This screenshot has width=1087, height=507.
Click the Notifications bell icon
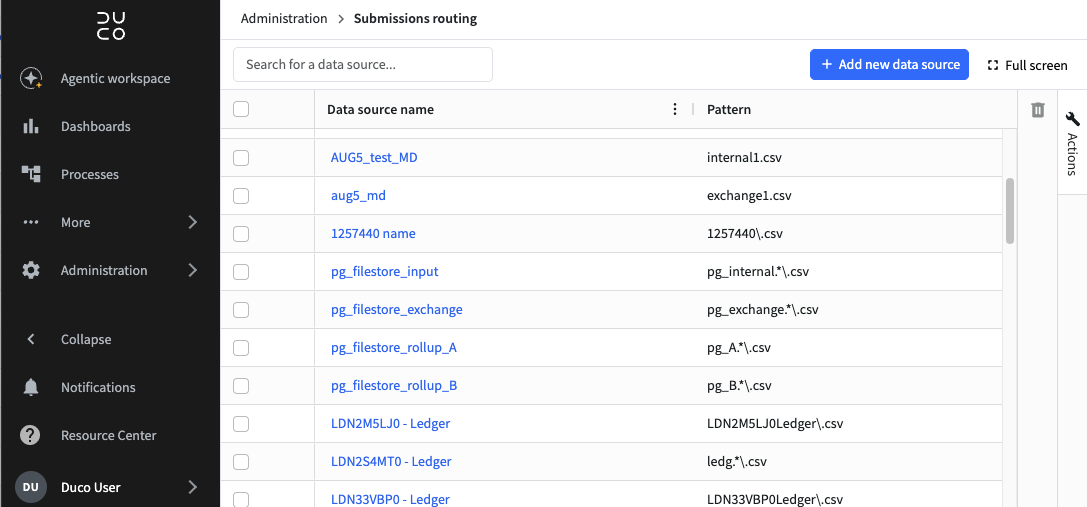tap(31, 387)
